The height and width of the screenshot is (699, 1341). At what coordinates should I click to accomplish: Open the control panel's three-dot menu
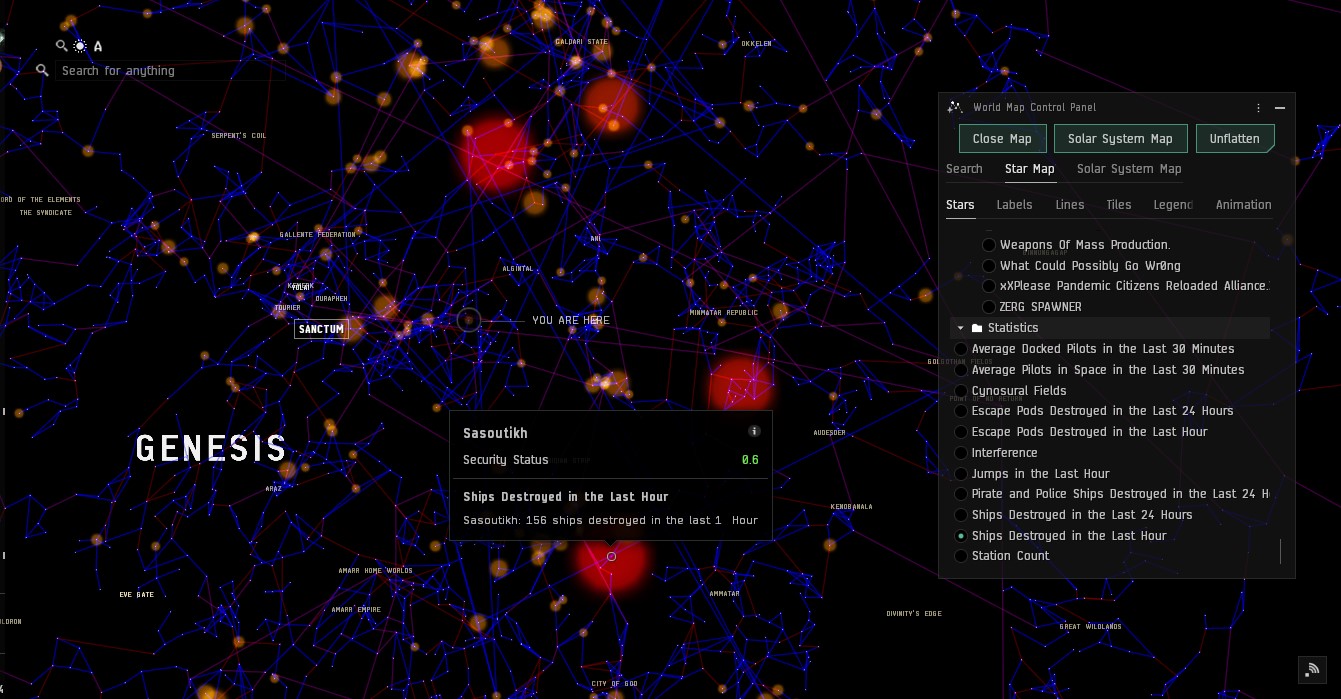(x=1259, y=108)
